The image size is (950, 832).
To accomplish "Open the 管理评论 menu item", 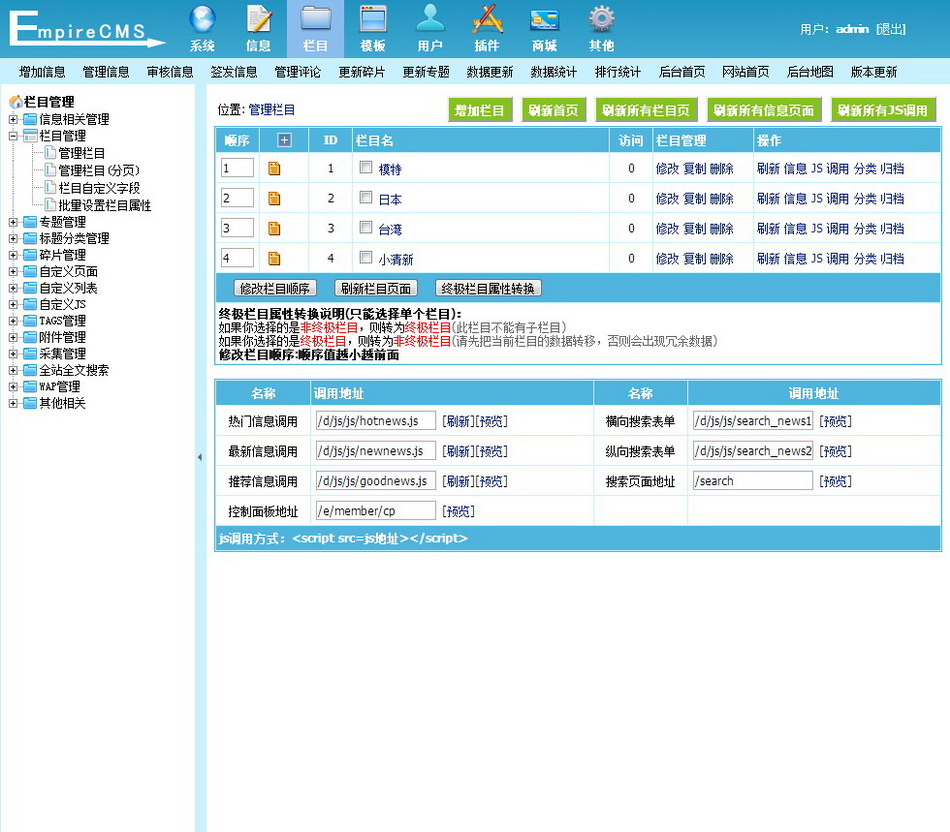I will click(297, 72).
